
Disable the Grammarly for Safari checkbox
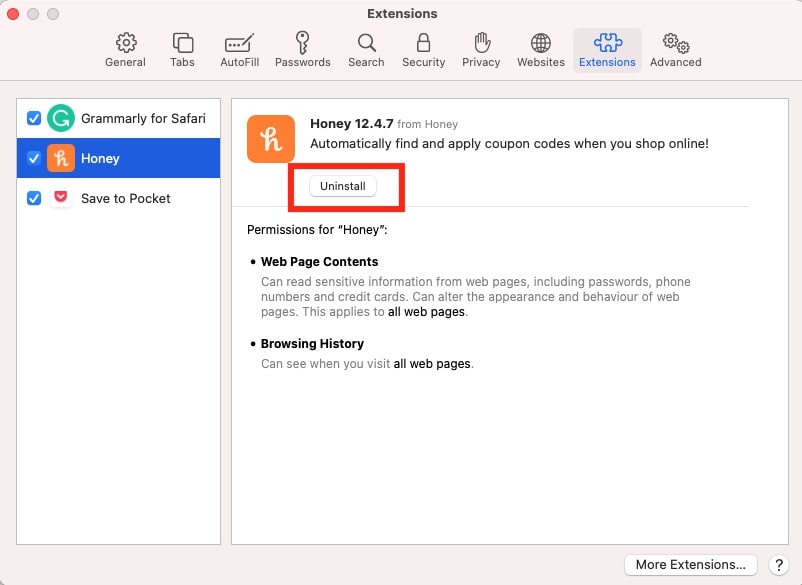point(34,118)
